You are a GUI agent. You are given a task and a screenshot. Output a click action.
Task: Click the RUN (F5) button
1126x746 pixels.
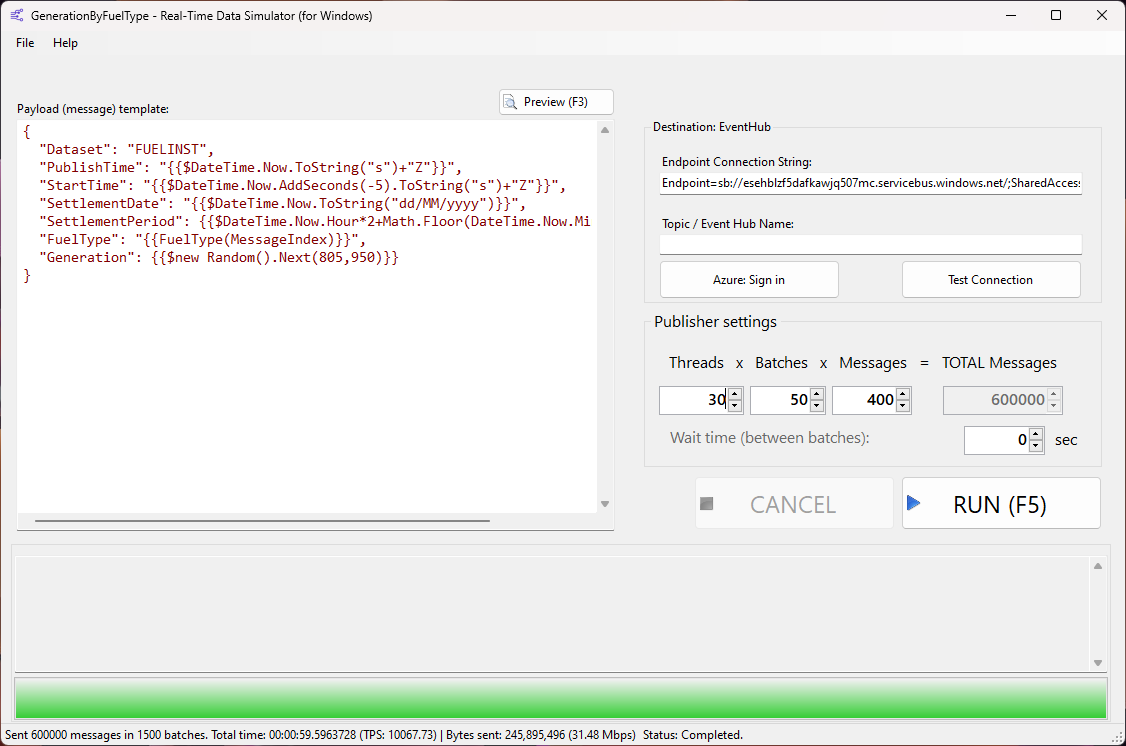click(x=1001, y=504)
